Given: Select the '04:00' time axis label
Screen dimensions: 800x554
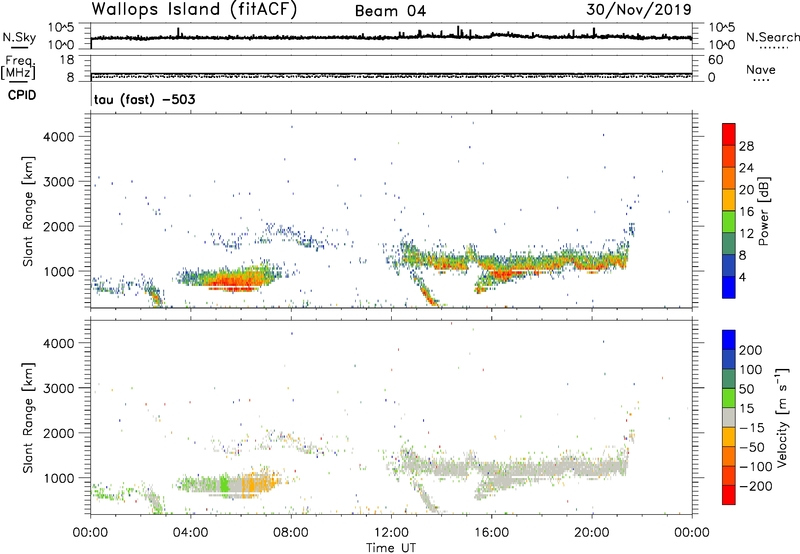Looking at the screenshot, I should tap(191, 533).
